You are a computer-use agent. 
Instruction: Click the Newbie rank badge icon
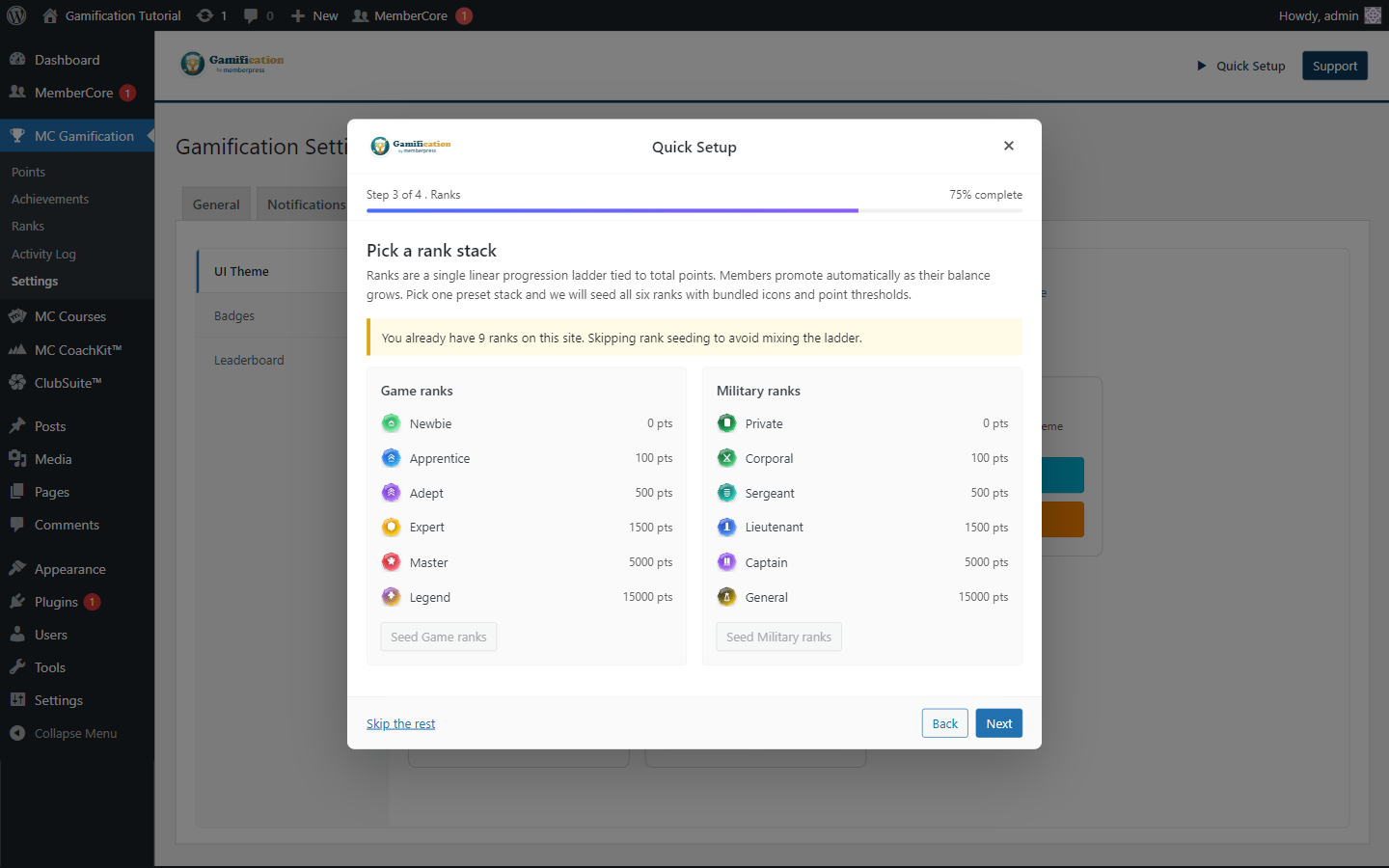click(391, 423)
